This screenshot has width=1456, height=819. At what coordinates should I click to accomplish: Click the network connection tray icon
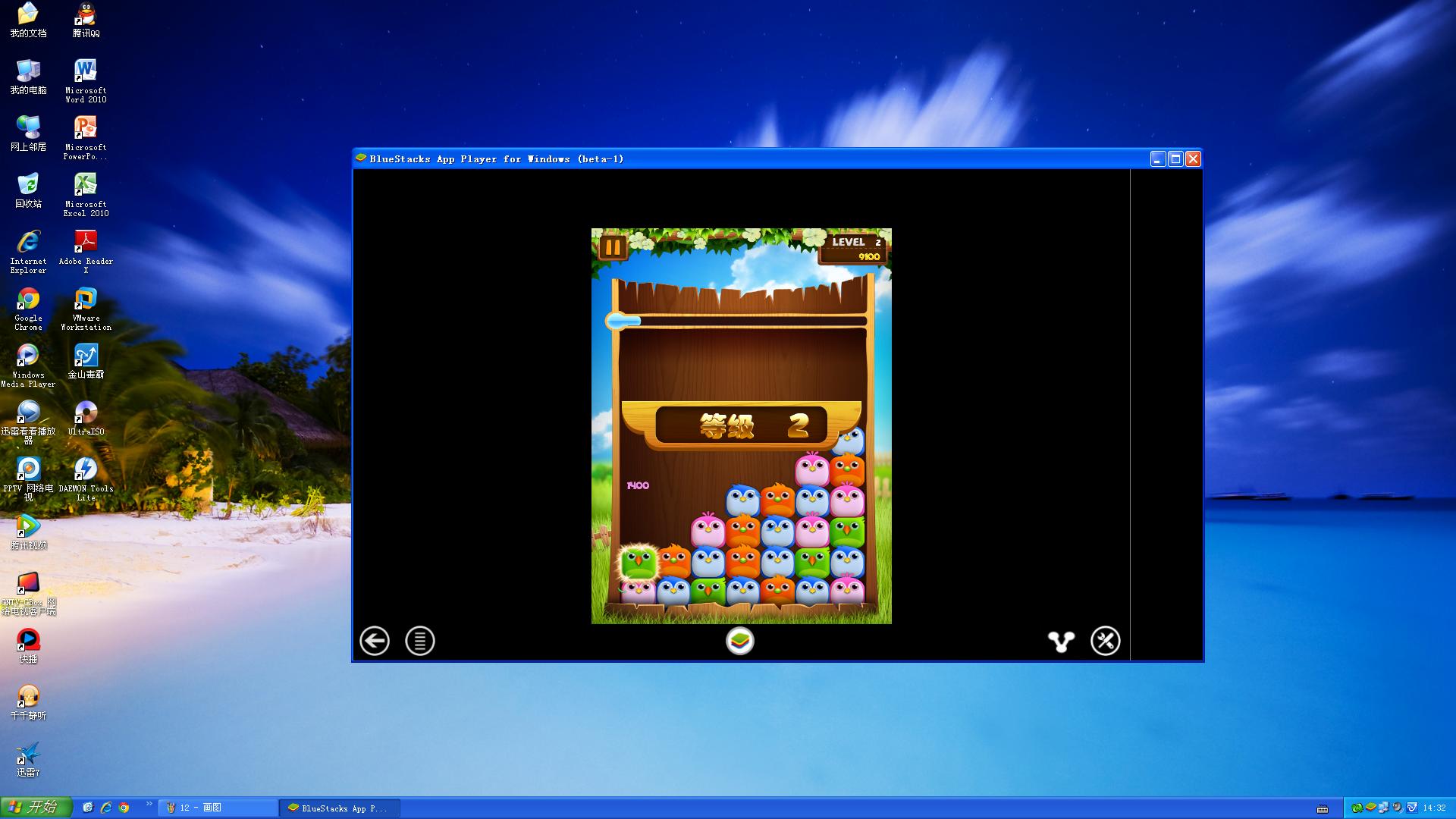tap(1383, 808)
